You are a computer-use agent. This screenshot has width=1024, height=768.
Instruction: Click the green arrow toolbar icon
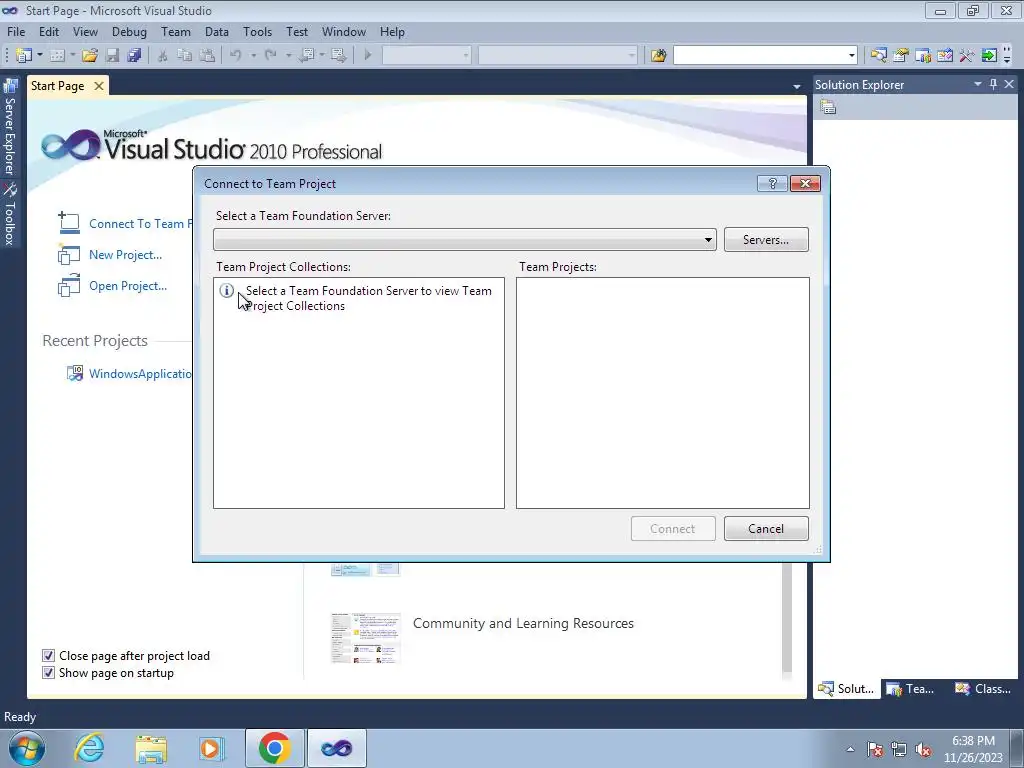(x=989, y=56)
